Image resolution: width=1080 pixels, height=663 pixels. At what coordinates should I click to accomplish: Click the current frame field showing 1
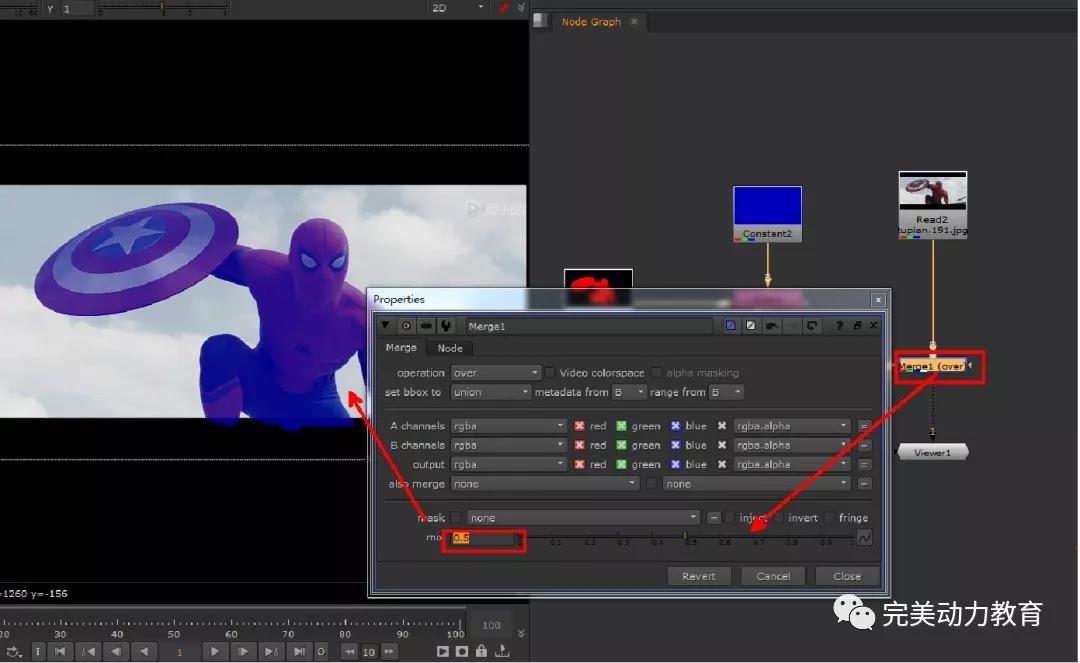click(180, 652)
